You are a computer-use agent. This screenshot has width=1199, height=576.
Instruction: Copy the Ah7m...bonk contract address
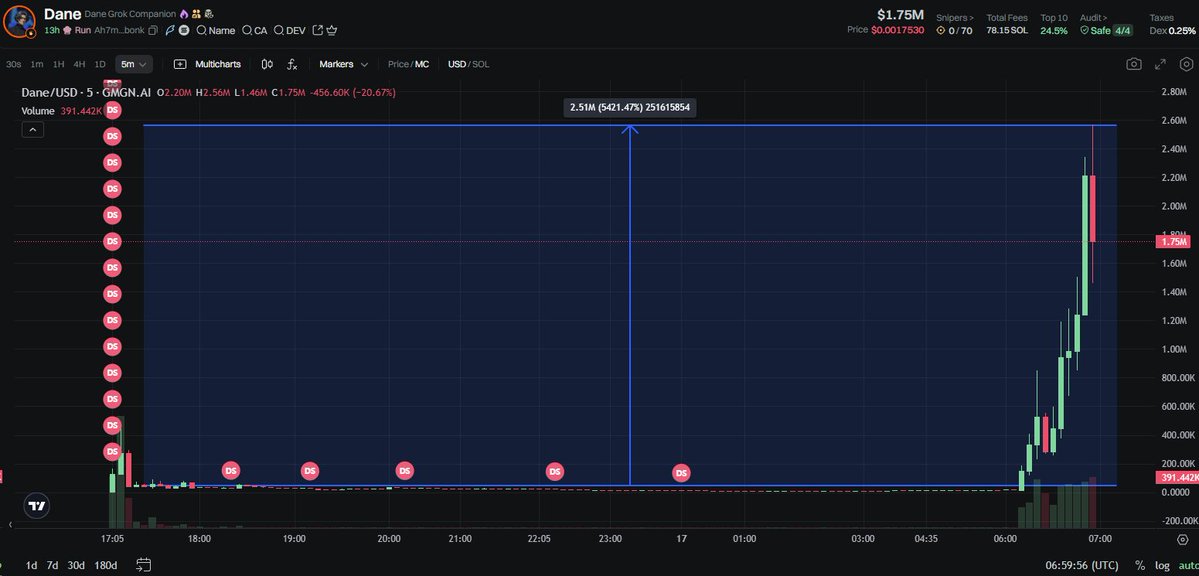(153, 30)
